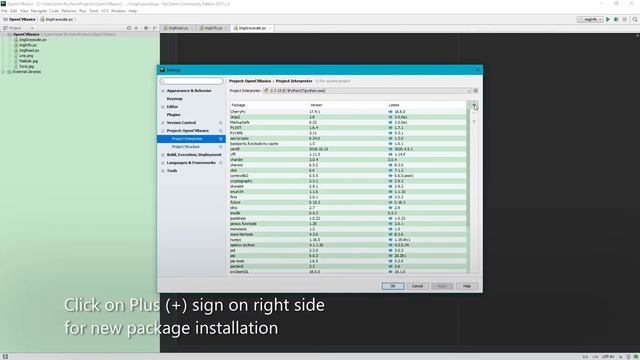This screenshot has height=360, width=640.
Task: Click the tool windows icon in the status bar corner
Action: click(5, 356)
